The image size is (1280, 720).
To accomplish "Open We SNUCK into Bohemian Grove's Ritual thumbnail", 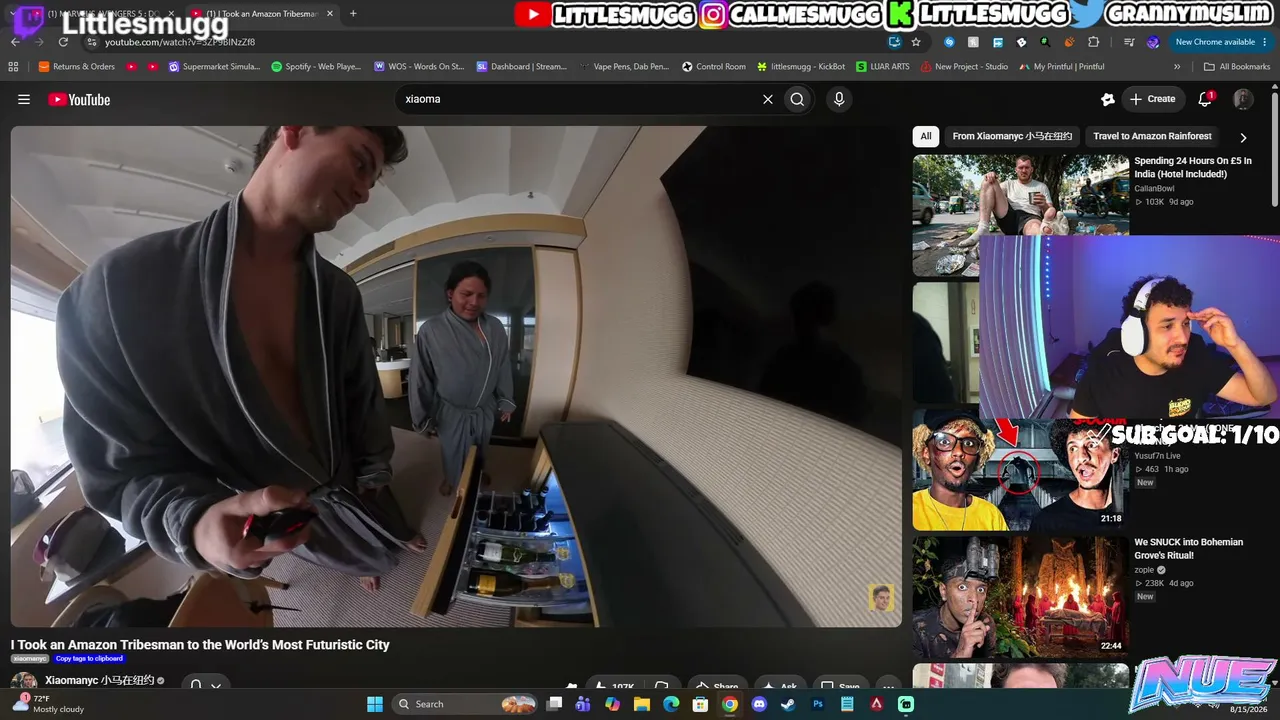I will [1020, 597].
